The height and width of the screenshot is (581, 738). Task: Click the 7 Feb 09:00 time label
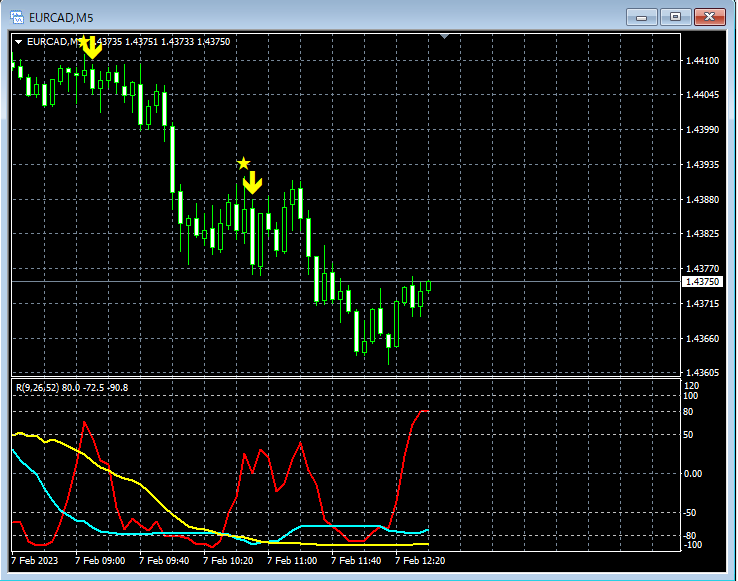tap(100, 561)
